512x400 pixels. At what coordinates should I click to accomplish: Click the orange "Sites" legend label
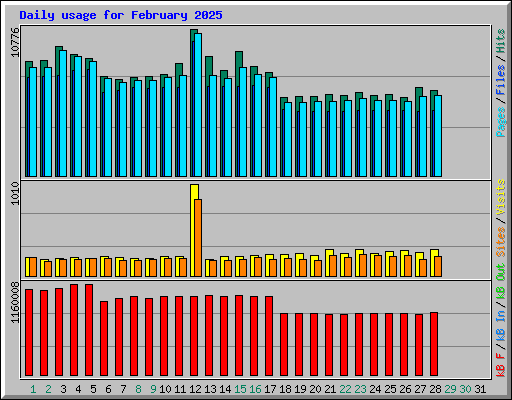501,242
